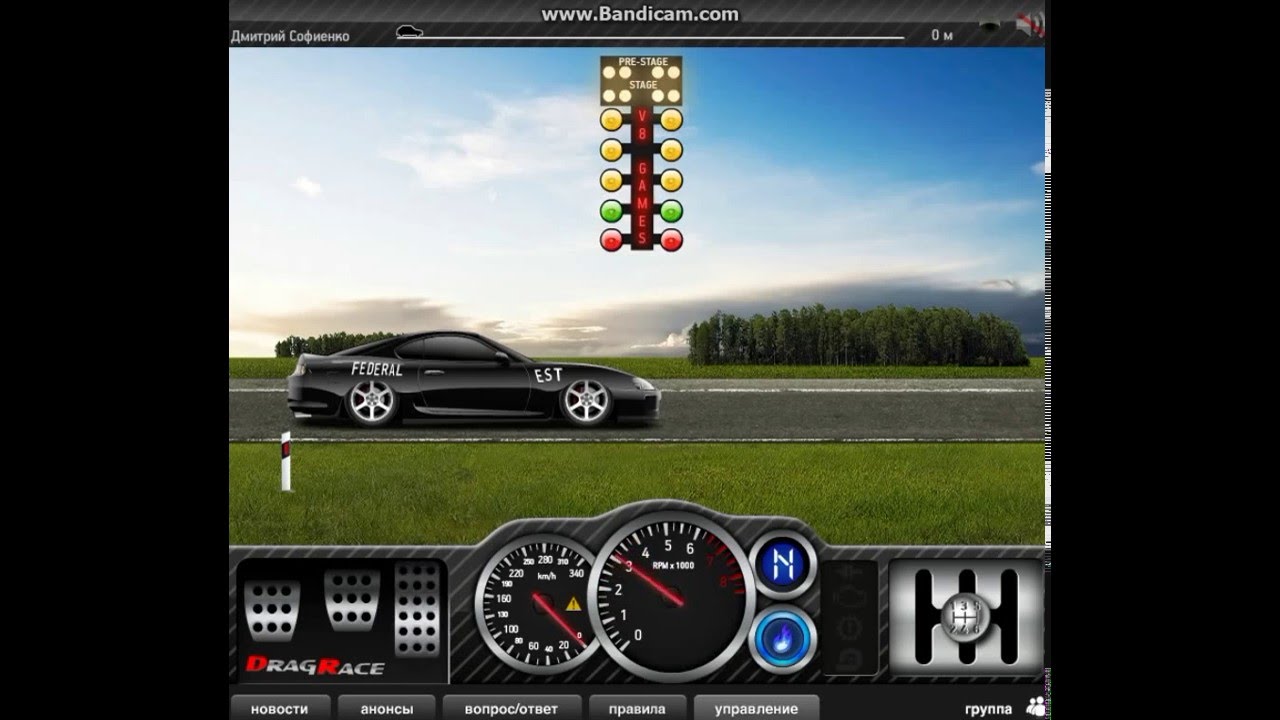Viewport: 1280px width, 720px height.
Task: Click the camera dome icon near sound
Action: (989, 26)
